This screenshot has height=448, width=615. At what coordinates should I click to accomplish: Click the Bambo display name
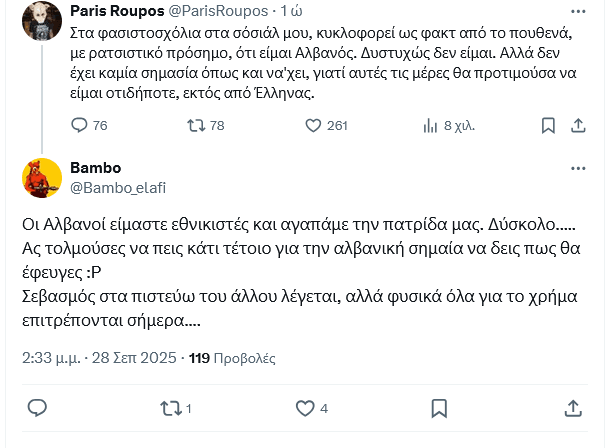click(95, 167)
